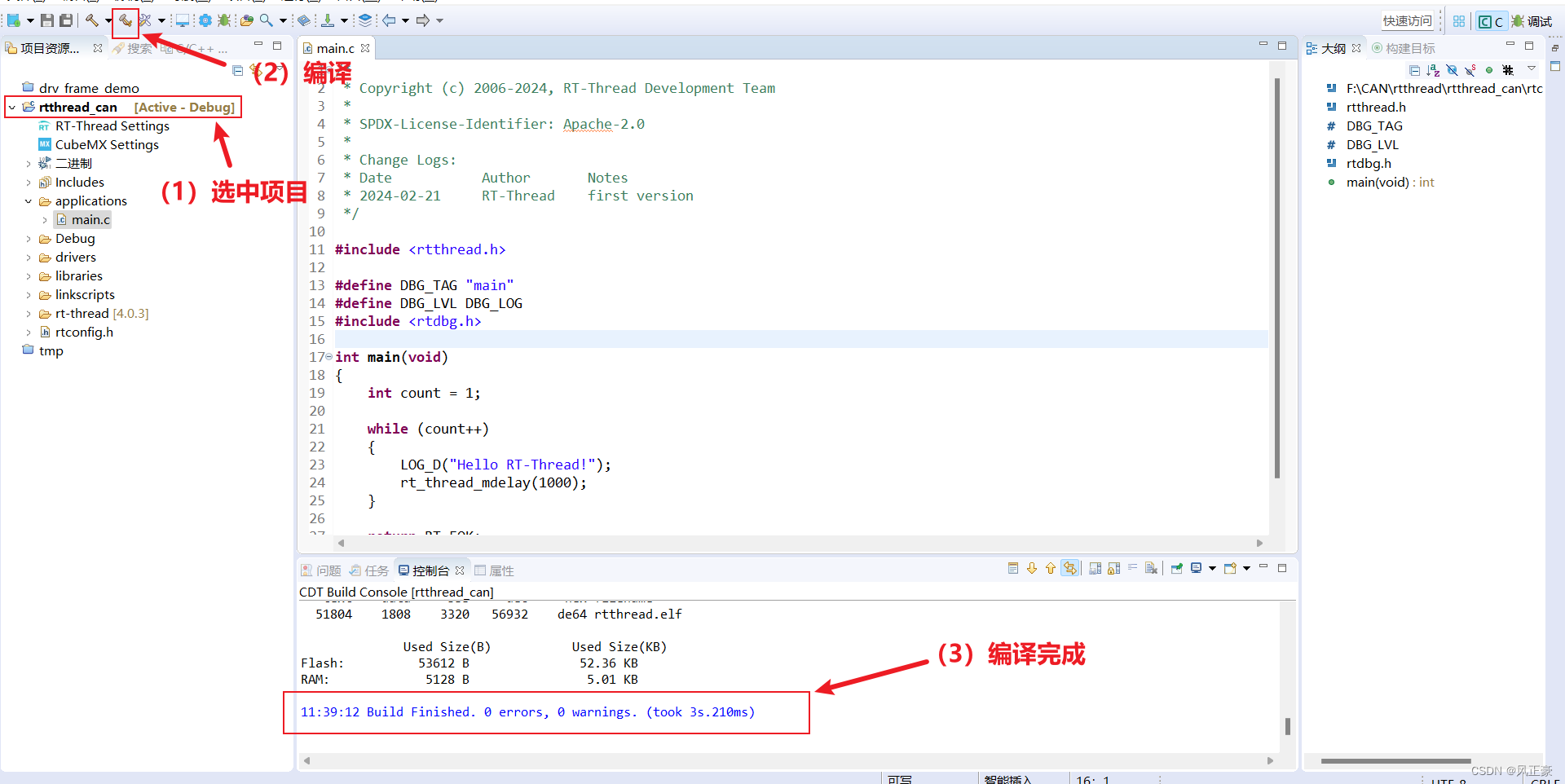Viewport: 1565px width, 784px height.
Task: Toggle pin console icon
Action: pos(1177,568)
